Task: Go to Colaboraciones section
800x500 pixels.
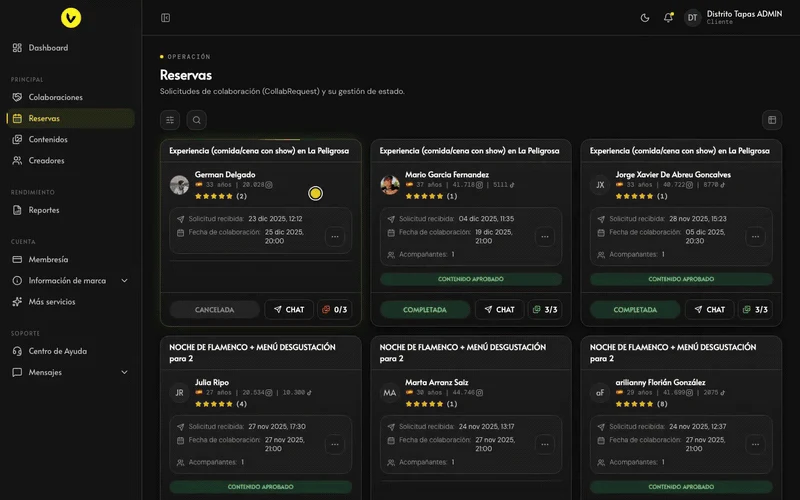Action: click(x=71, y=97)
